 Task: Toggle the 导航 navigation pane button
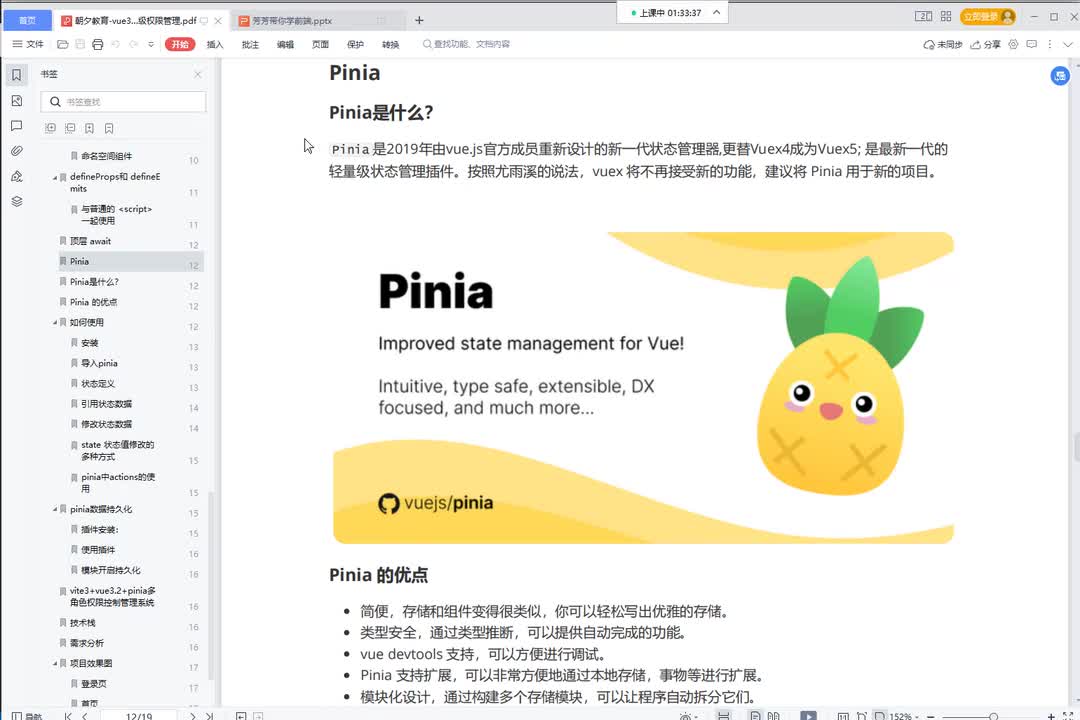27,716
